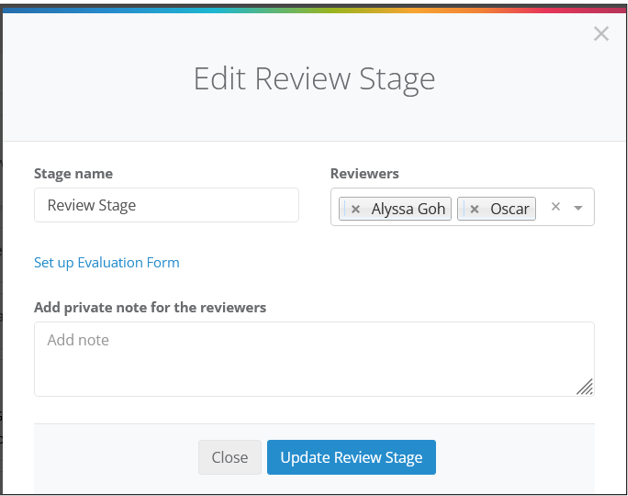
Task: Click empty space inside Reviewers select box
Action: click(x=542, y=216)
